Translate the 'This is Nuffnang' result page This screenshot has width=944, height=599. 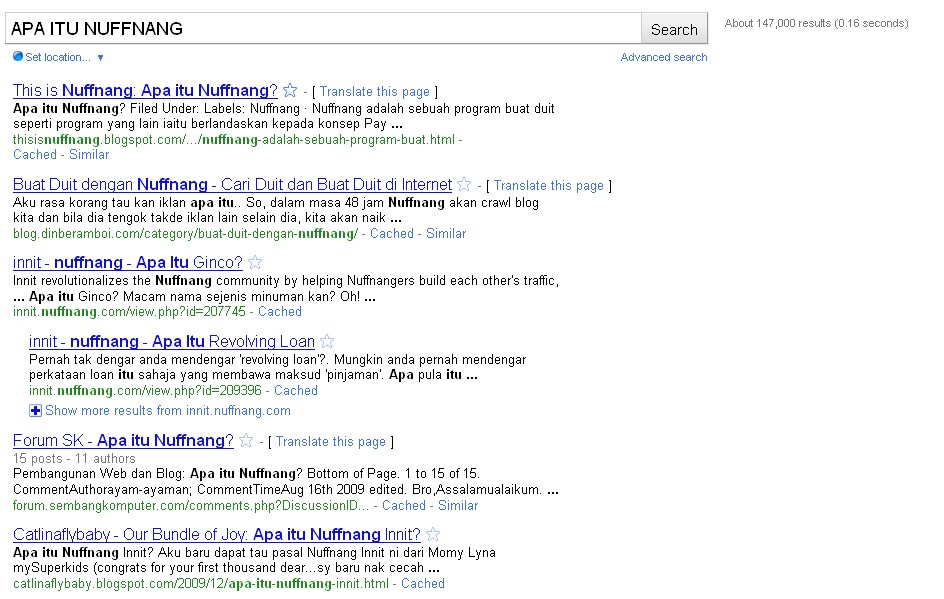[x=374, y=92]
